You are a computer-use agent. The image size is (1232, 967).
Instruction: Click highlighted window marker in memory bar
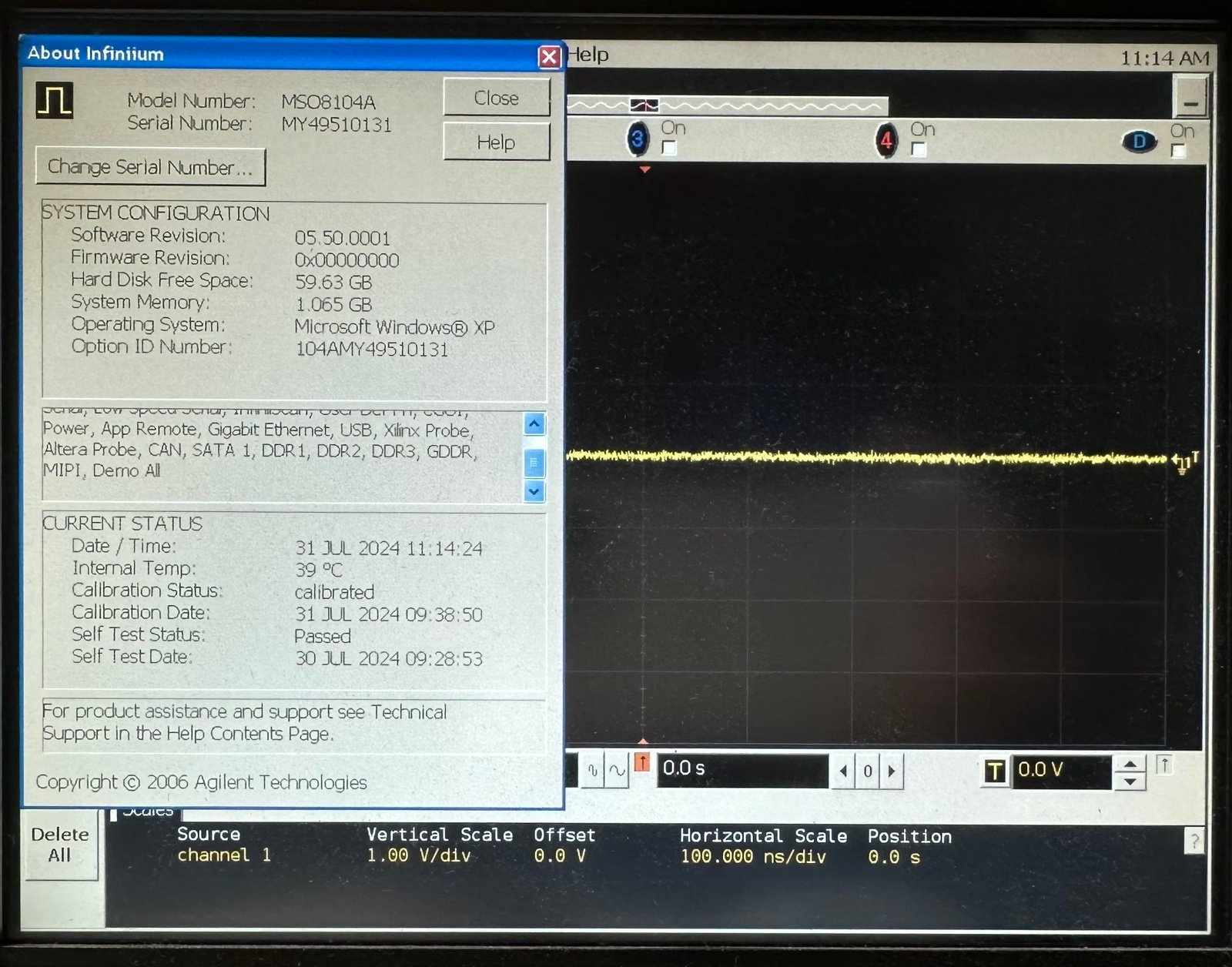(644, 105)
